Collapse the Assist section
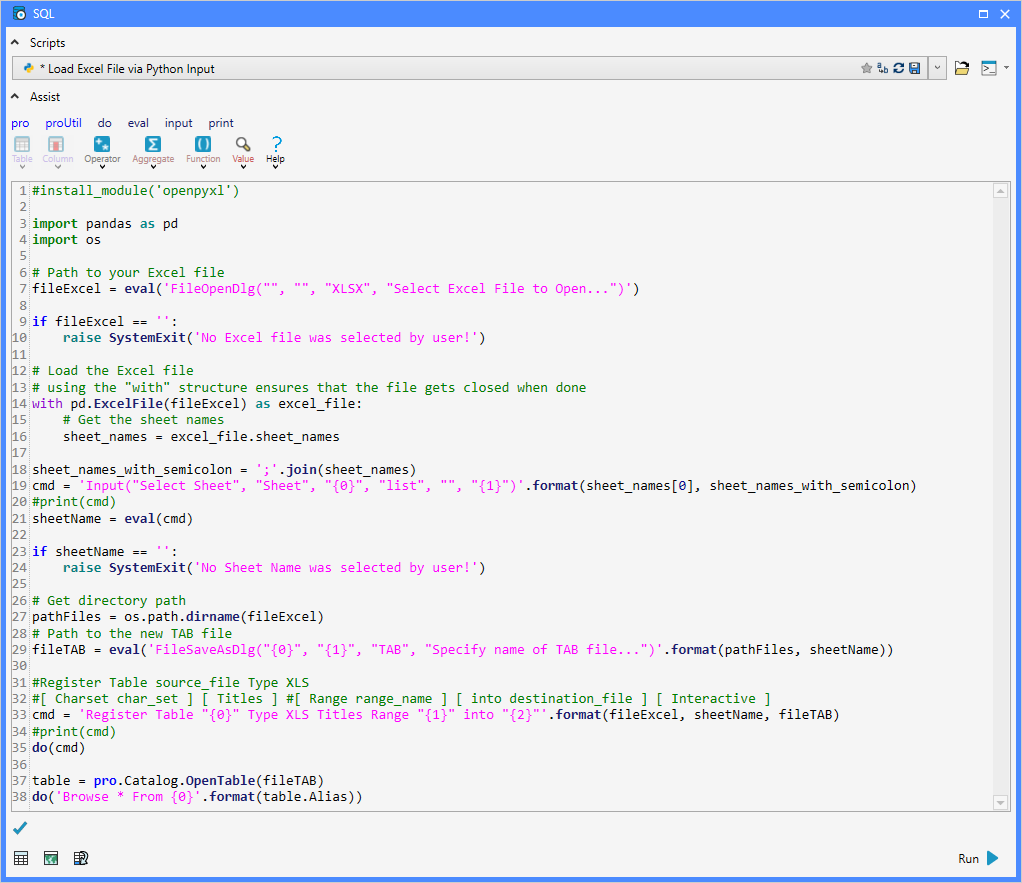The image size is (1022, 883). 15,97
